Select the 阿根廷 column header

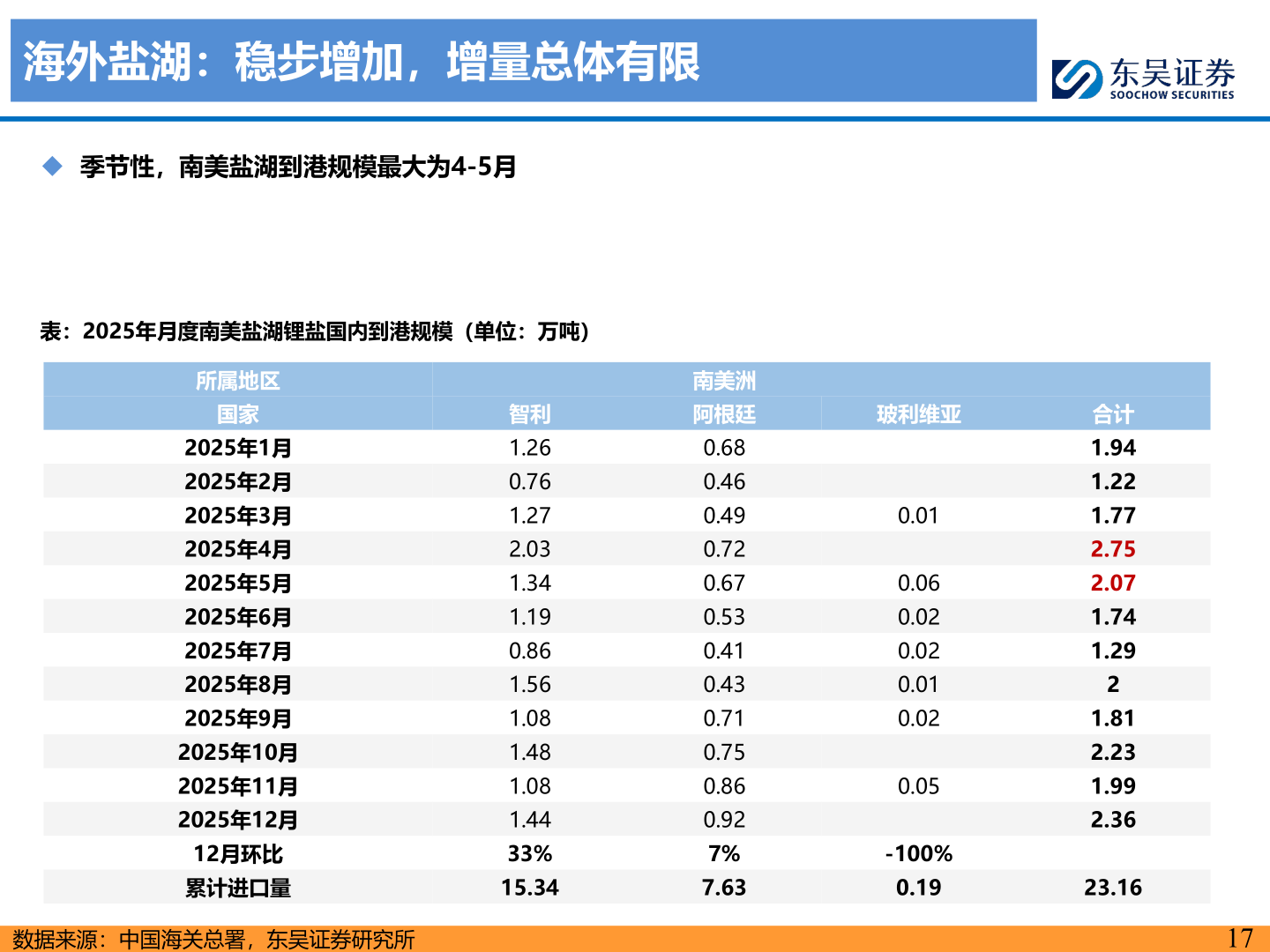[x=723, y=414]
